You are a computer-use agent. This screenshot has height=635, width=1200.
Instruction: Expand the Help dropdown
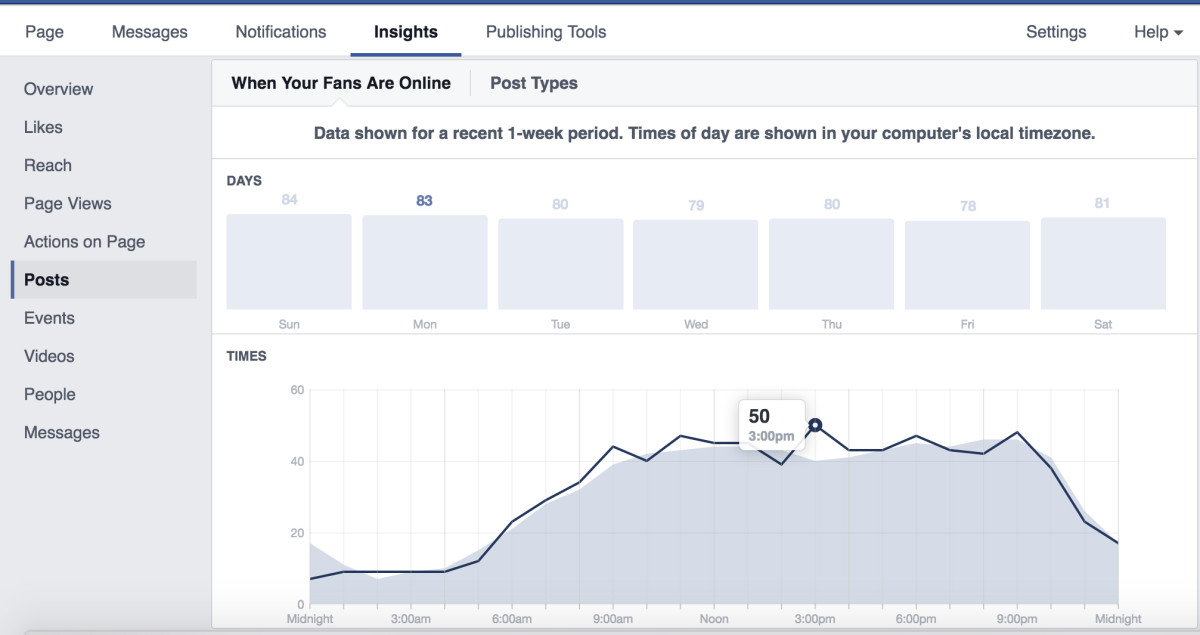1155,31
